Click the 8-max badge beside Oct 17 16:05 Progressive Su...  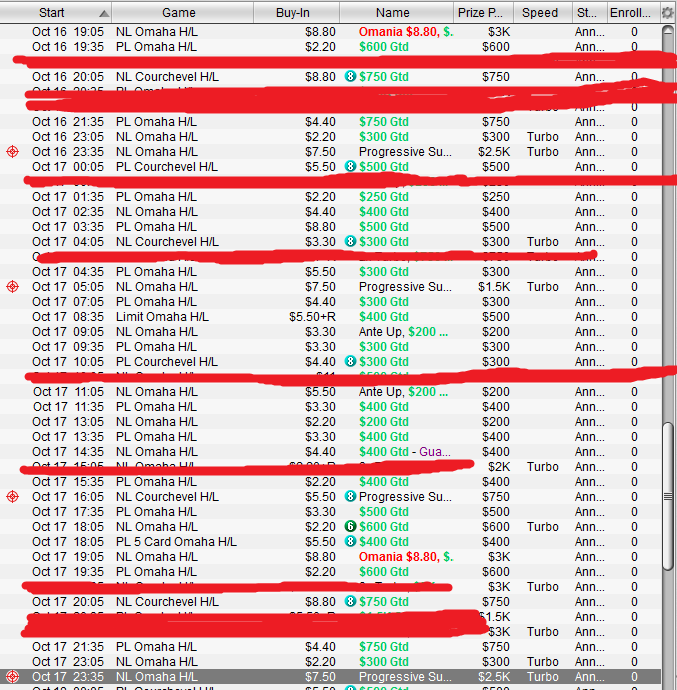[x=350, y=497]
